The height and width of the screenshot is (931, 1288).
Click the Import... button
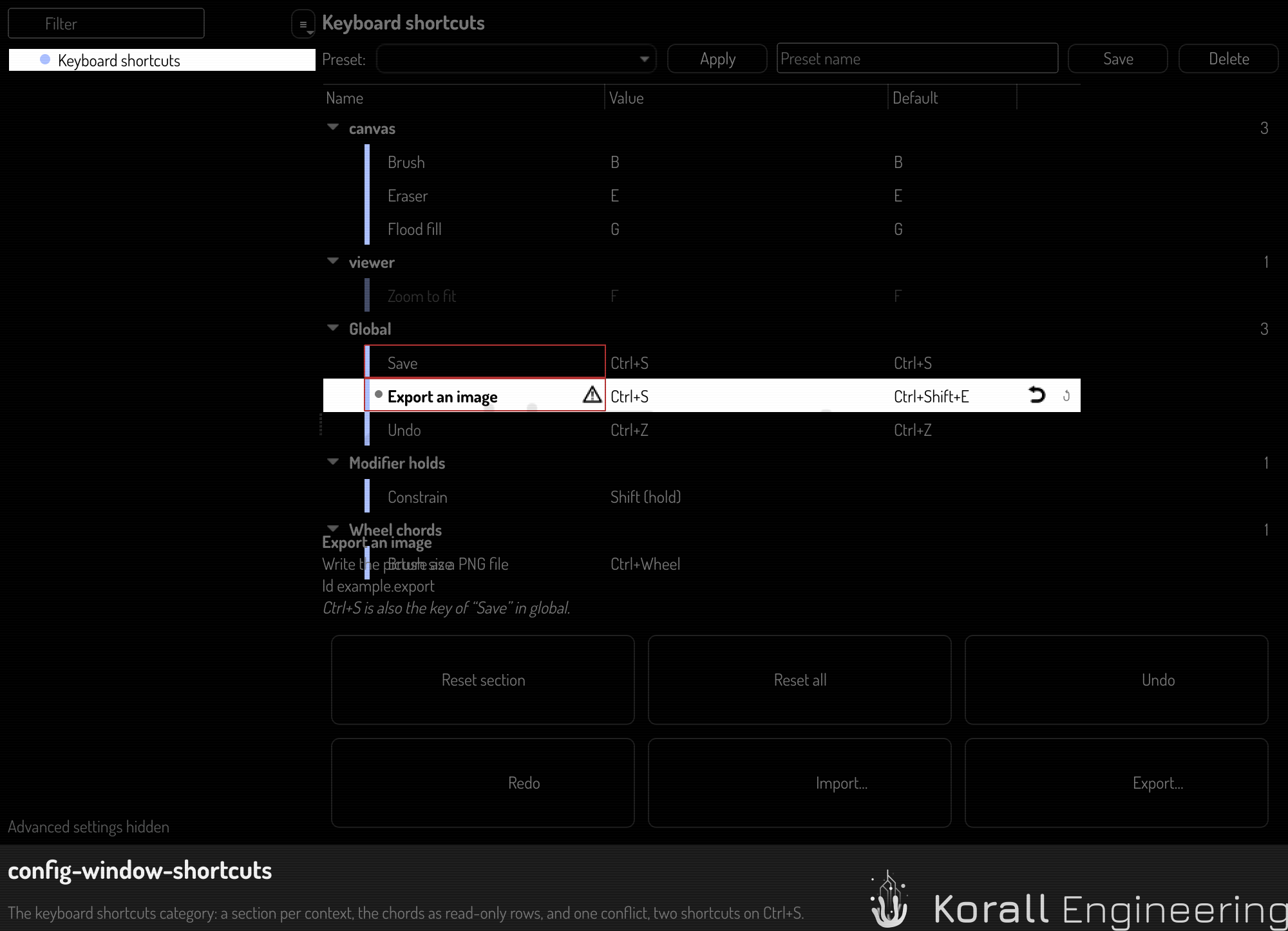pyautogui.click(x=800, y=783)
